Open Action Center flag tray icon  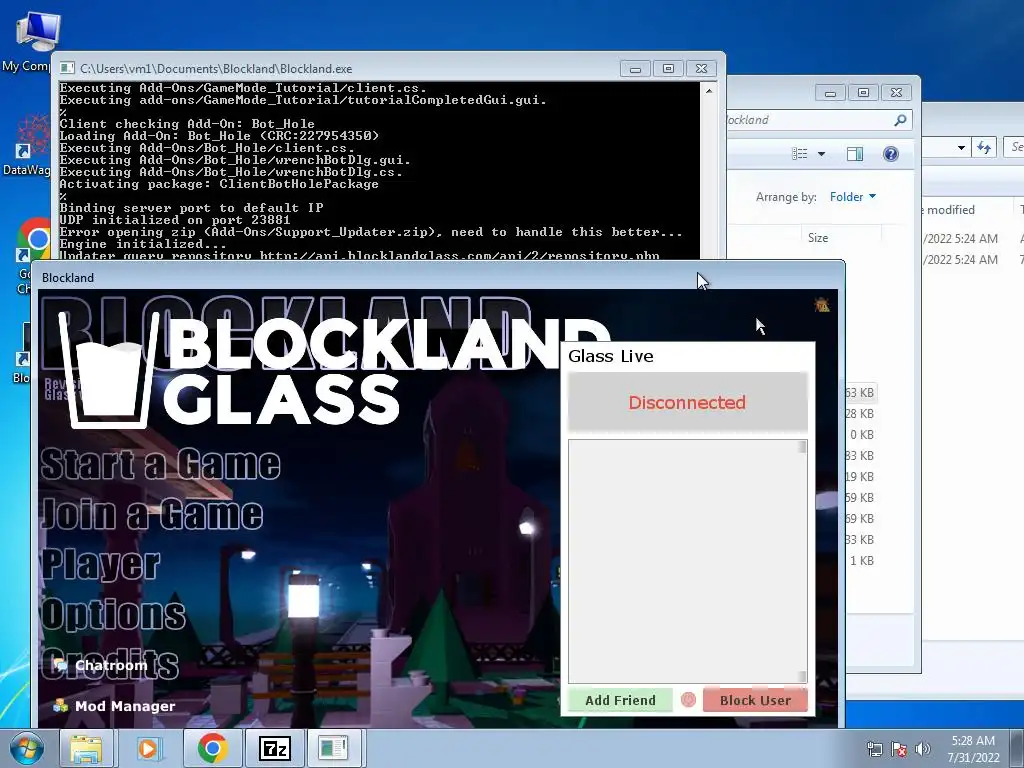pos(899,749)
